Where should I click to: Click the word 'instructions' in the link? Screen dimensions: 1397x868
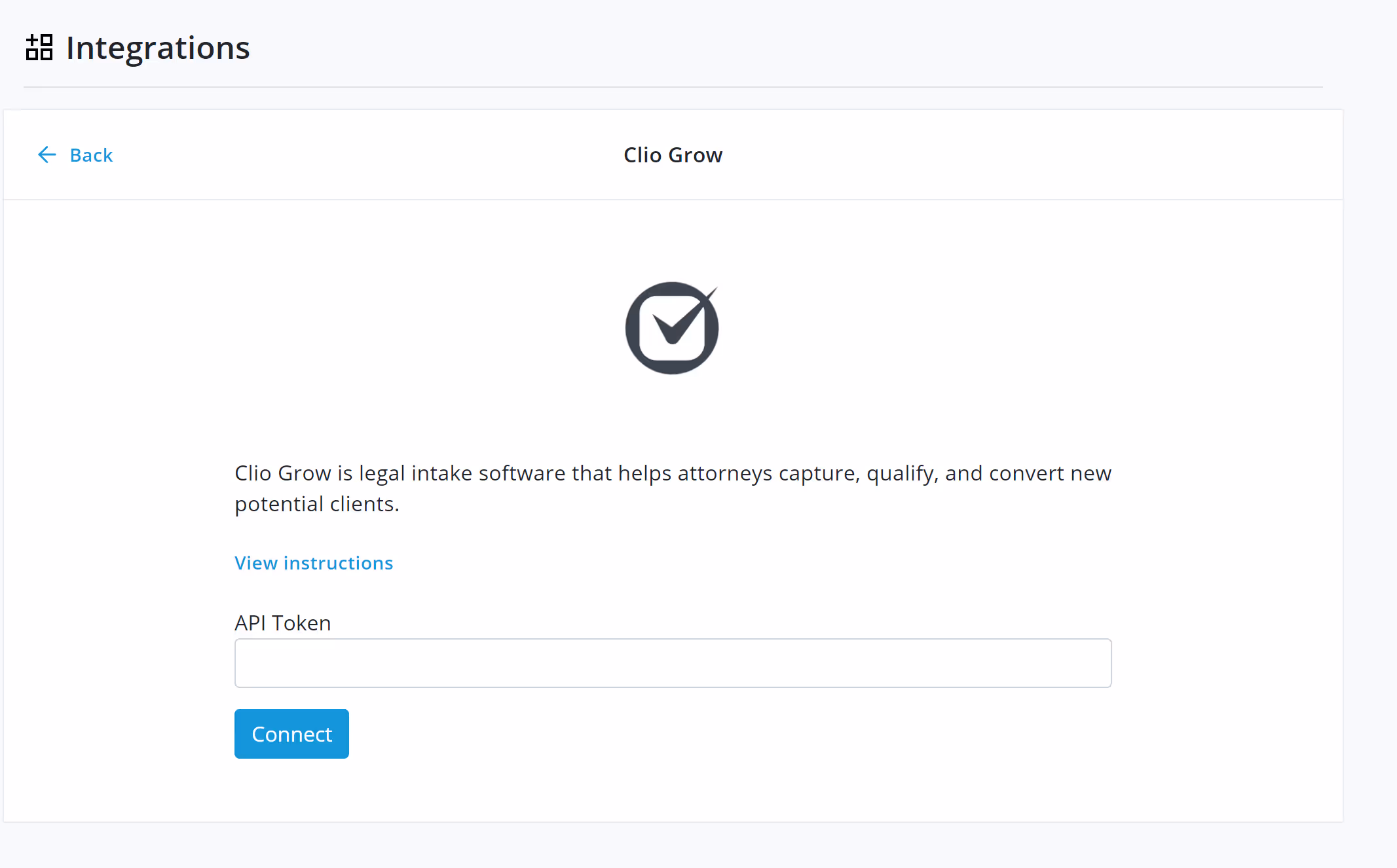(338, 563)
